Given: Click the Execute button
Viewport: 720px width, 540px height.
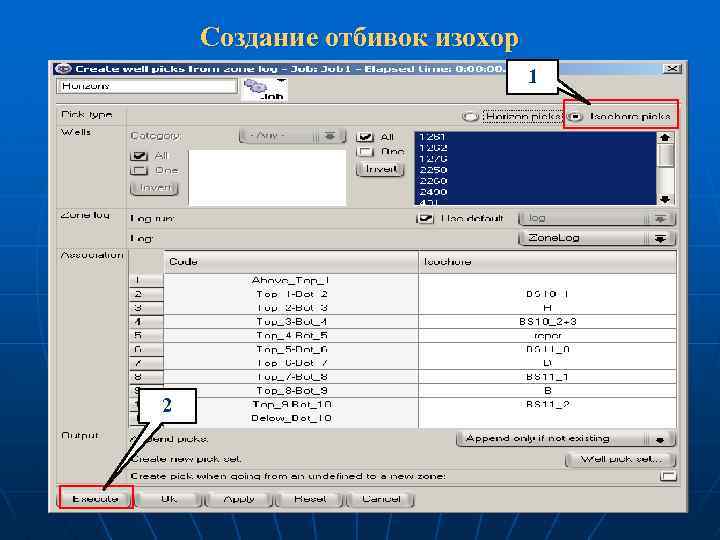Looking at the screenshot, I should click(96, 499).
